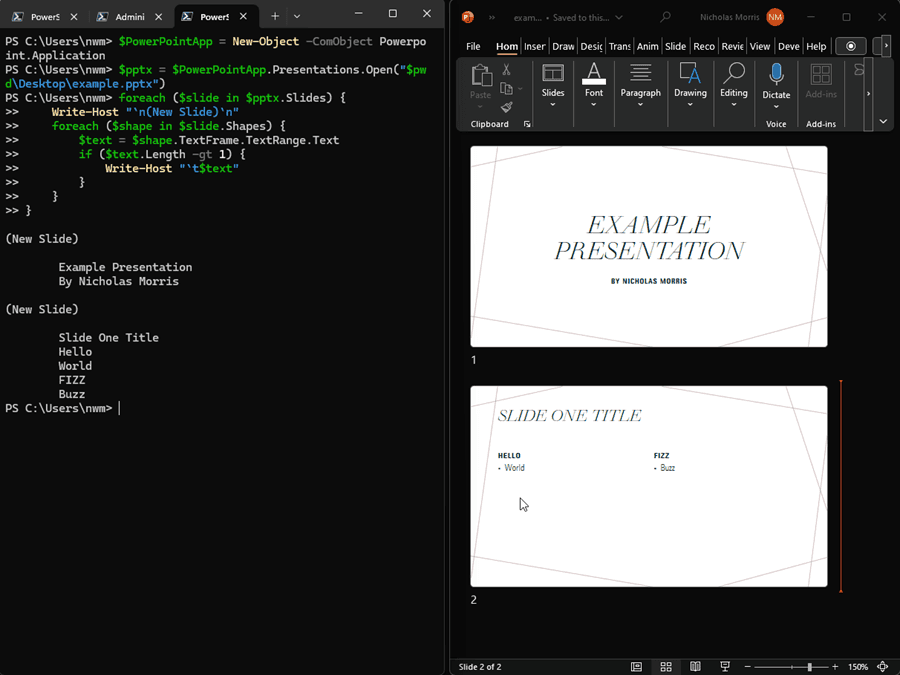Expand the Dictate dropdown arrow
Screen dimensions: 900x675
(x=776, y=107)
